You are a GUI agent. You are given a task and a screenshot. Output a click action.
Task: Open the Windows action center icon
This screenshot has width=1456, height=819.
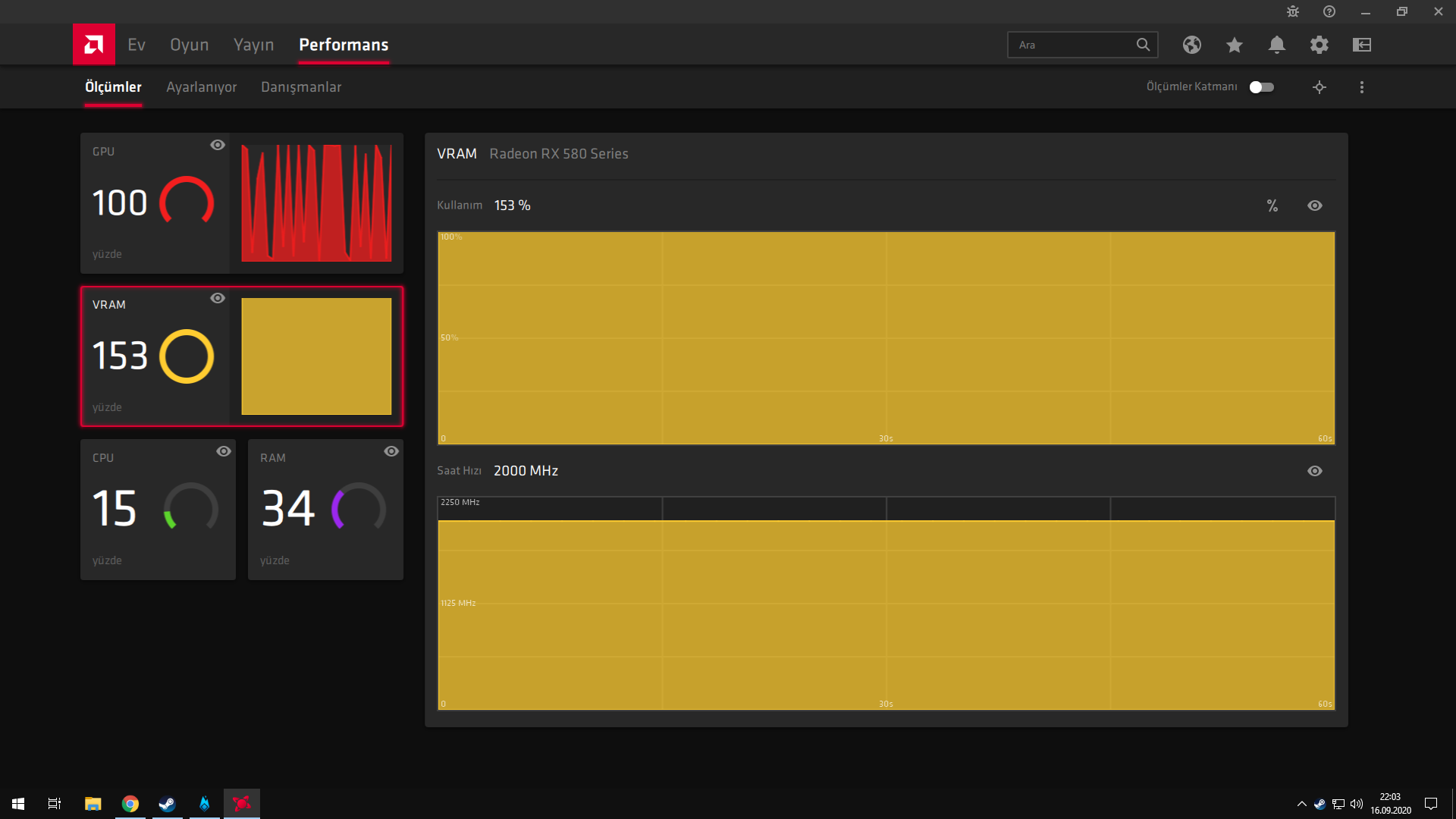click(1431, 804)
